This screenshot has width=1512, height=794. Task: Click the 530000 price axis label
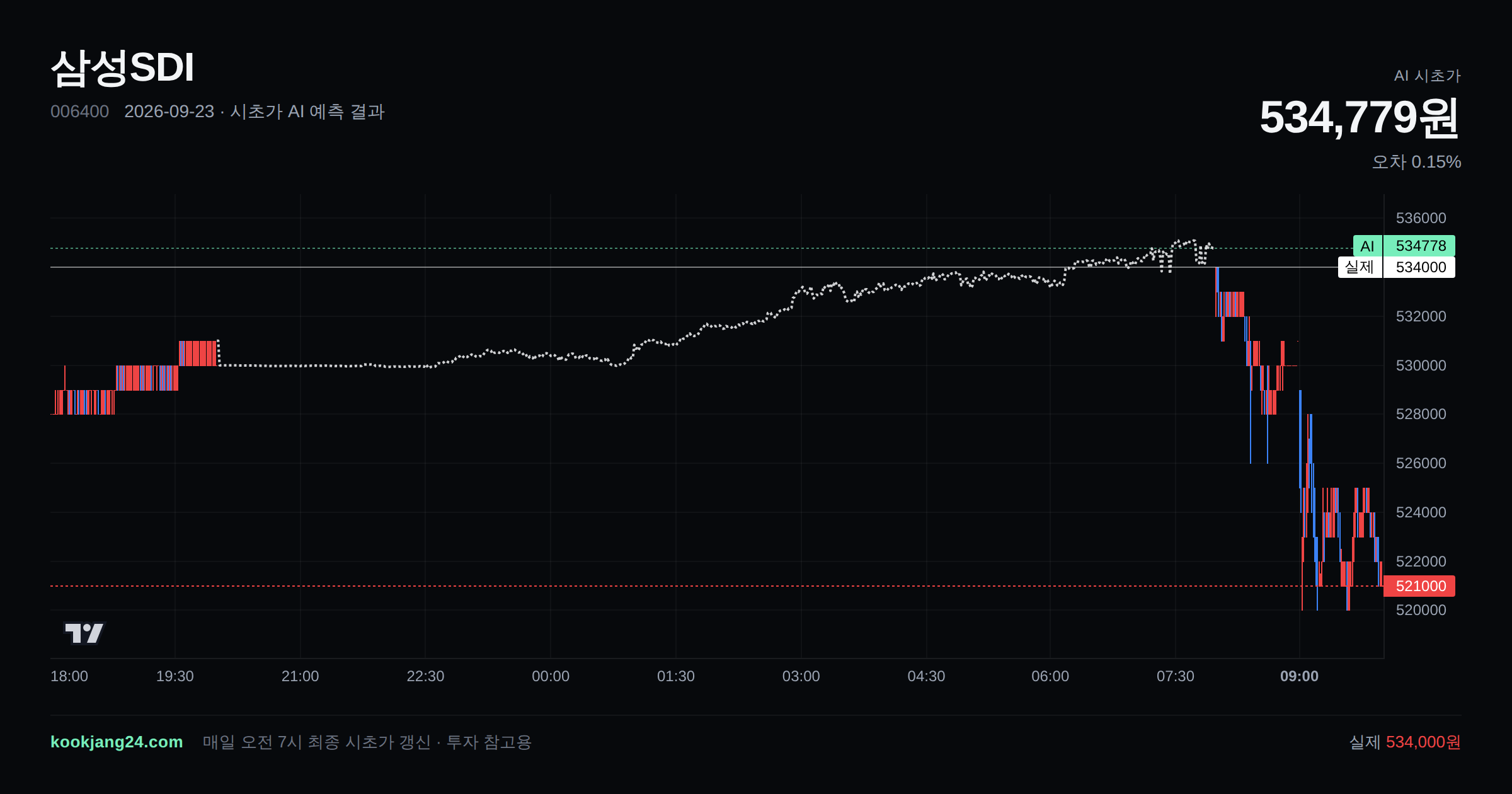pos(1421,365)
